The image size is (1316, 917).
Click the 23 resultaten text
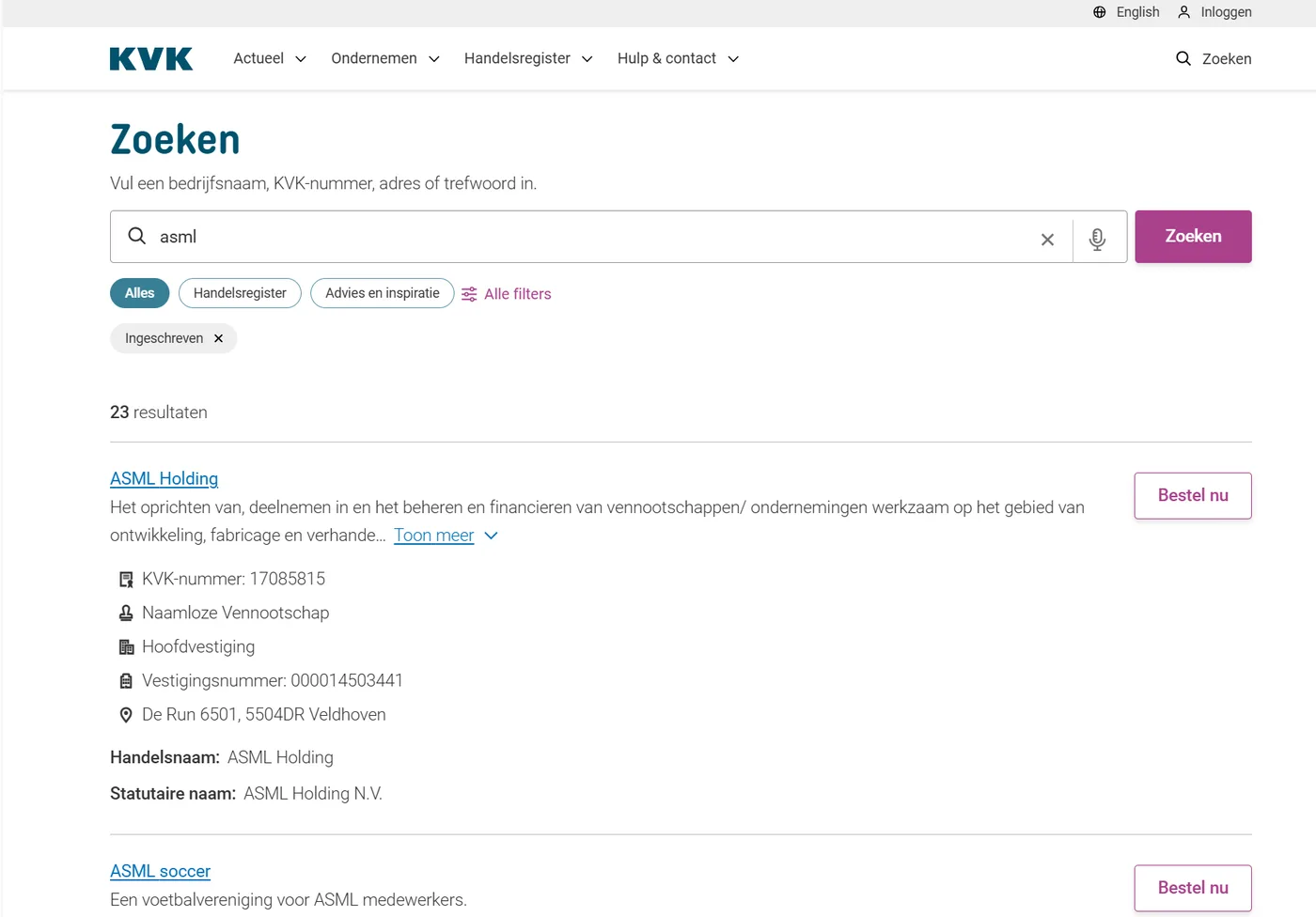coord(159,412)
